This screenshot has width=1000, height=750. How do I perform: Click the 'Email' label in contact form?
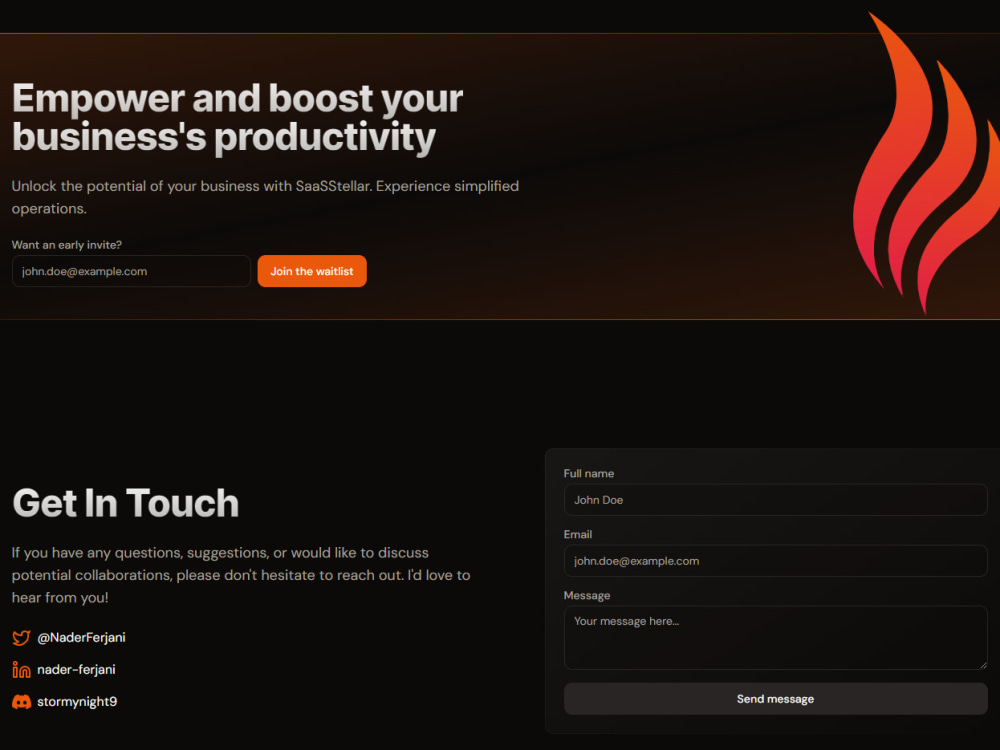(x=578, y=534)
